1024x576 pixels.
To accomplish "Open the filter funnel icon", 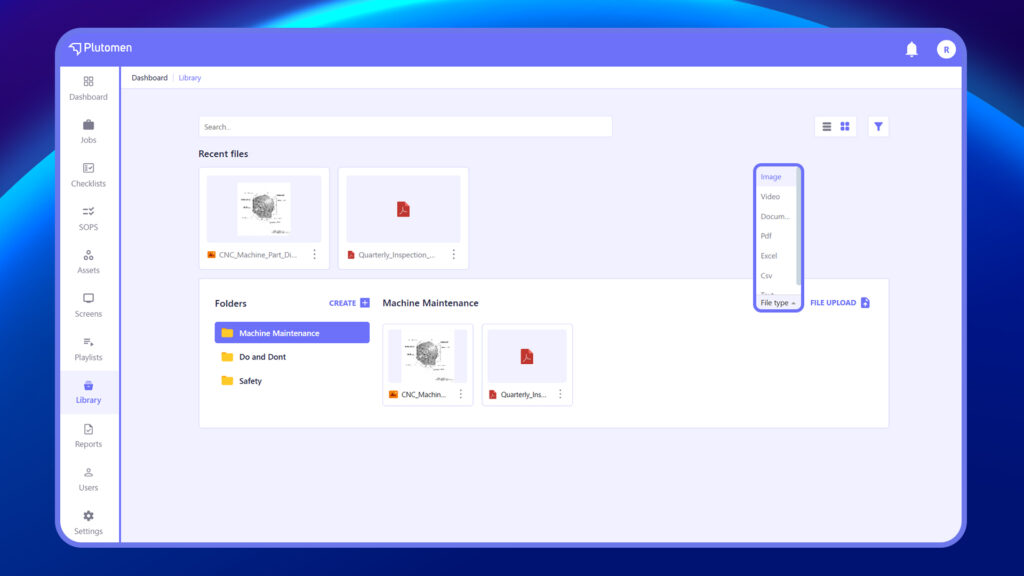I will click(x=878, y=127).
